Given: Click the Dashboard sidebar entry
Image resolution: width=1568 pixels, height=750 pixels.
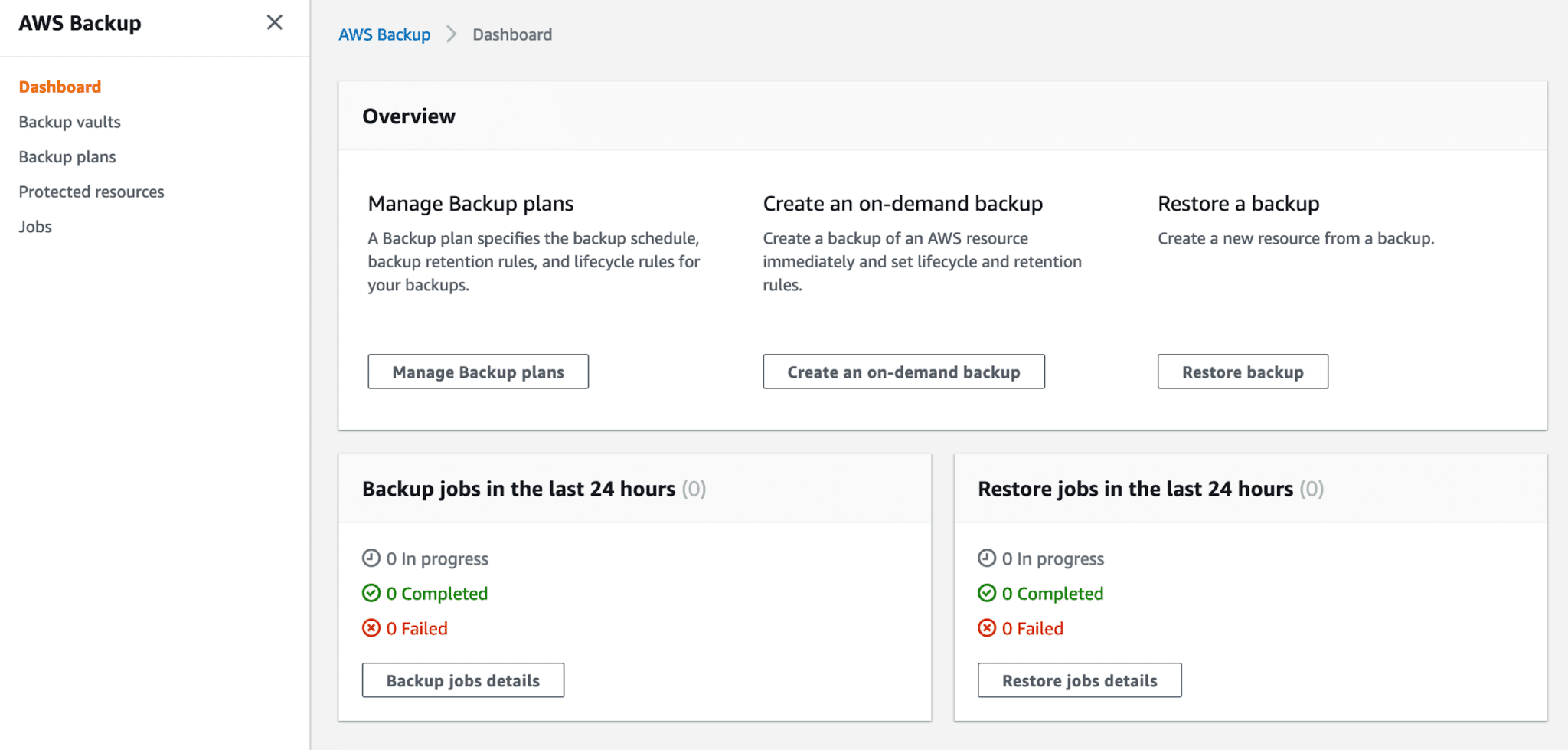Looking at the screenshot, I should (59, 87).
